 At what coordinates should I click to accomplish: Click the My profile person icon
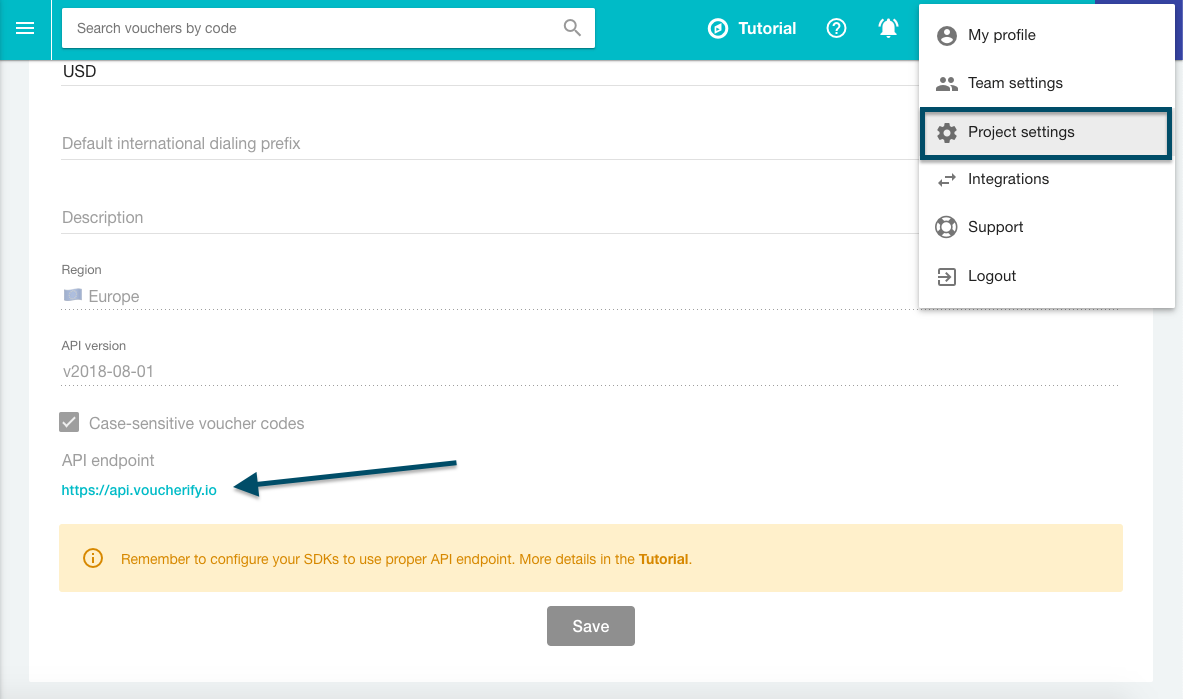pos(946,35)
